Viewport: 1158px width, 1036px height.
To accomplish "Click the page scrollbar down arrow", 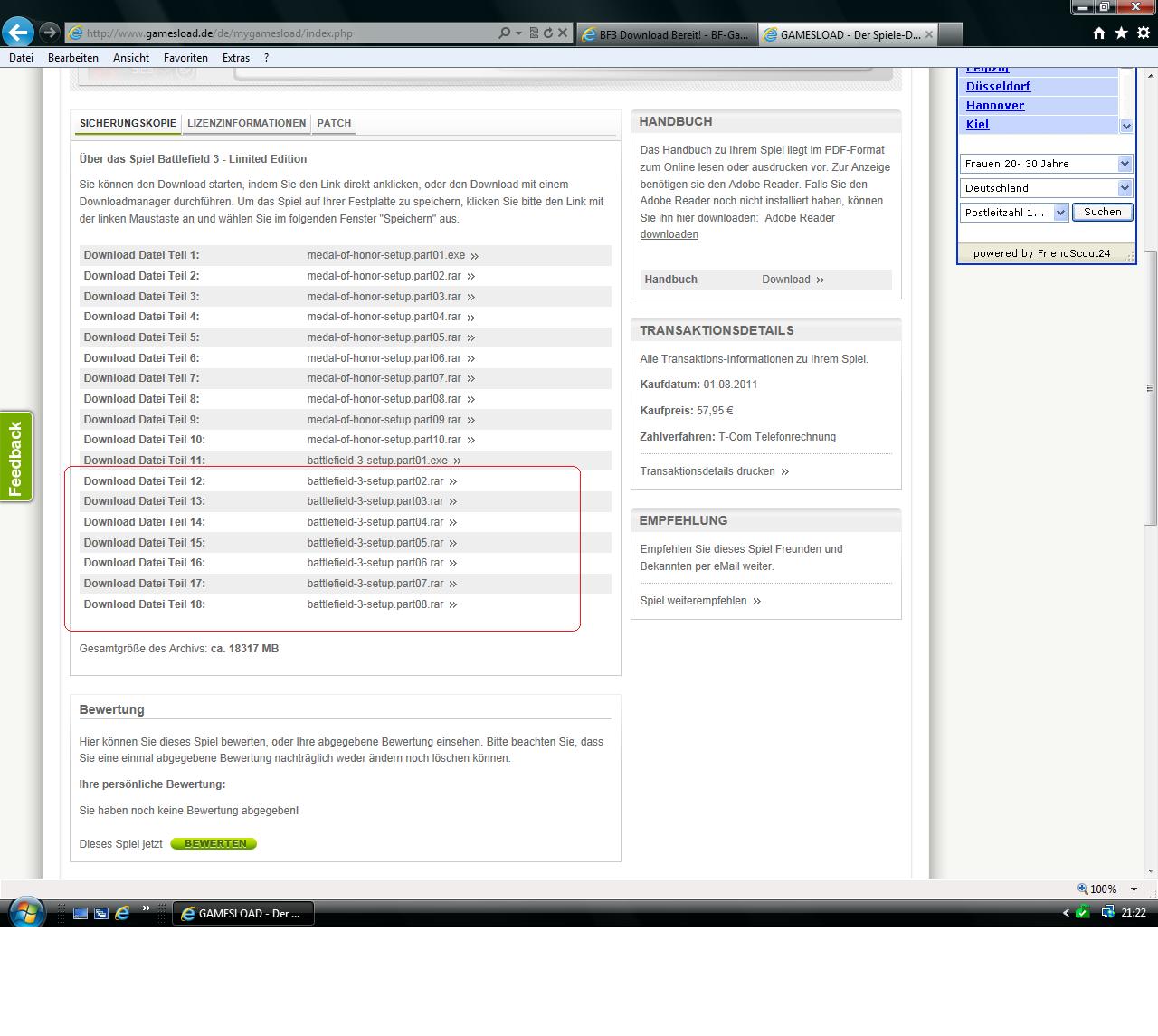I will (x=1150, y=870).
